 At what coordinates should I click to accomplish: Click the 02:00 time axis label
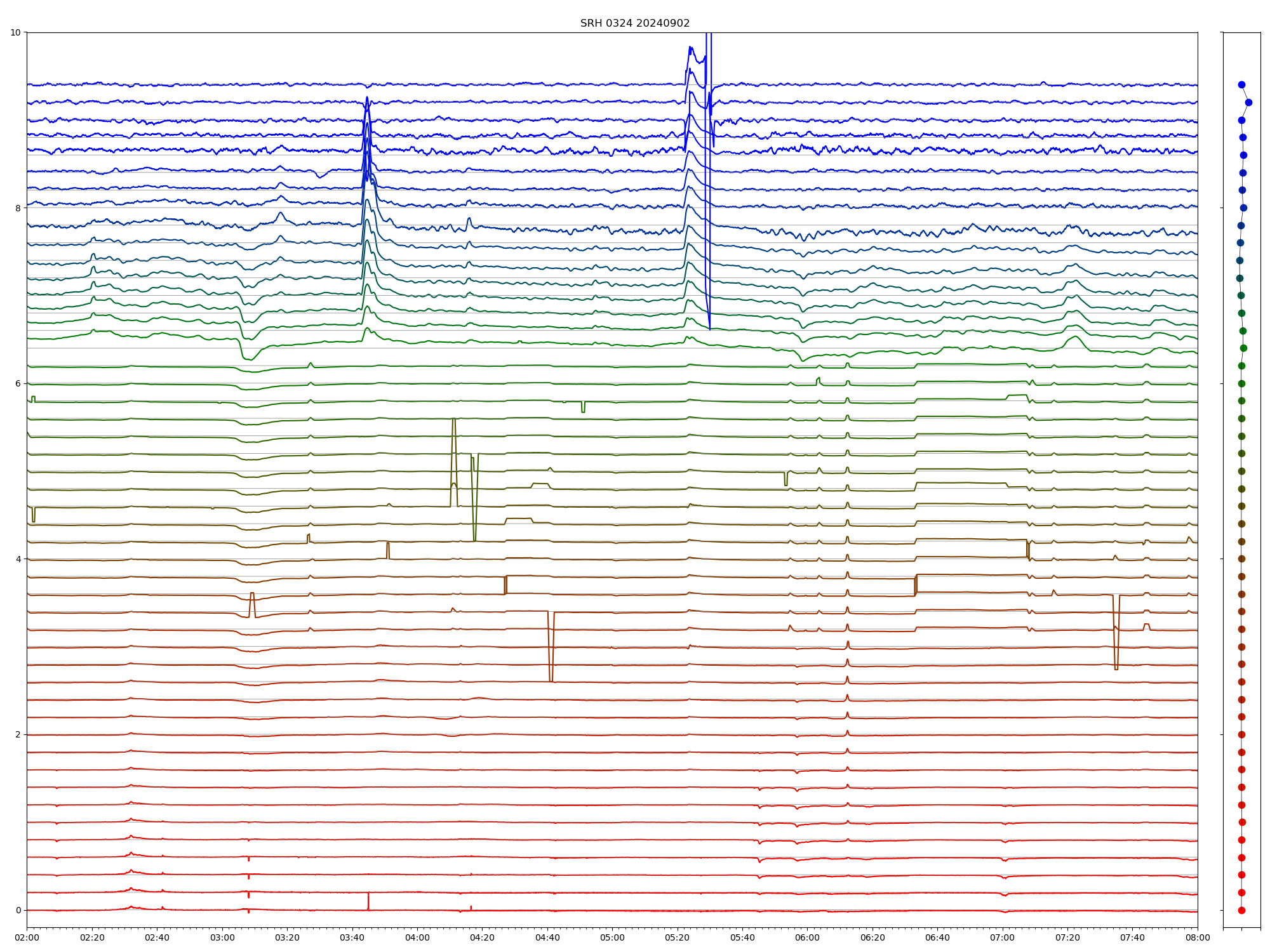point(27,937)
